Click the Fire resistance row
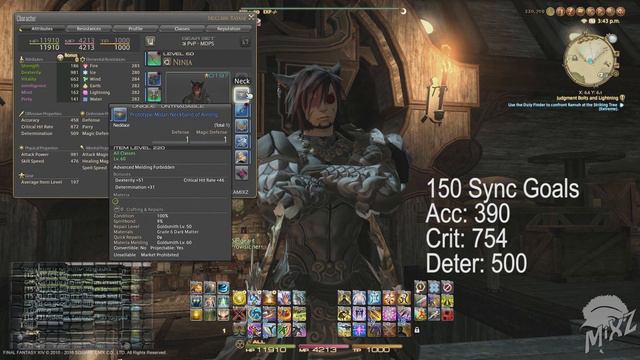Image resolution: width=640 pixels, height=360 pixels. [x=111, y=66]
